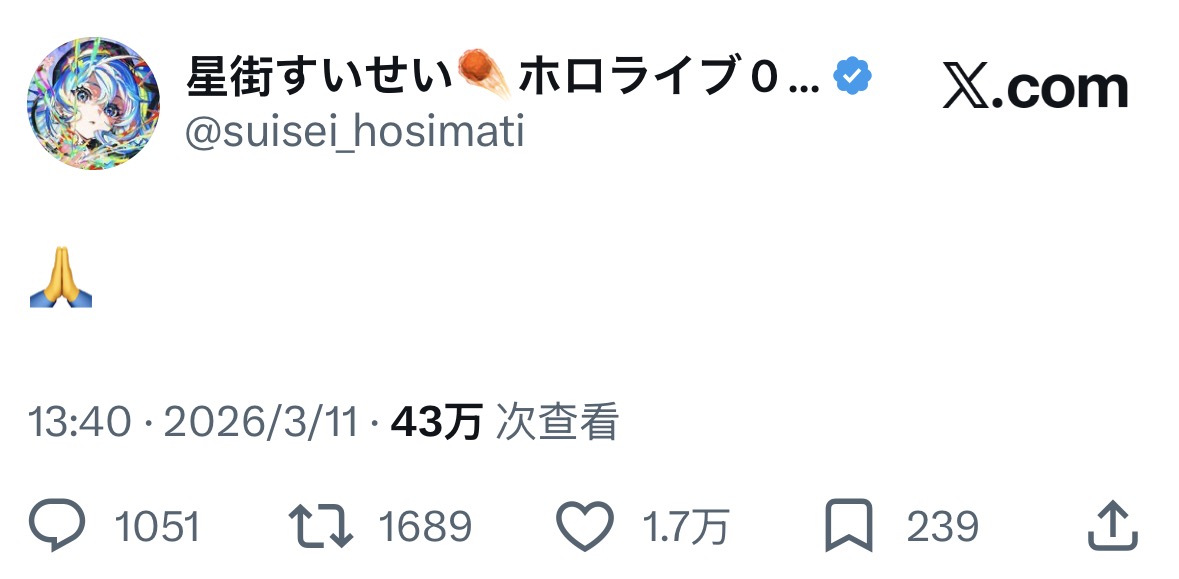
Task: Click the 1689 repost count
Action: (x=425, y=526)
